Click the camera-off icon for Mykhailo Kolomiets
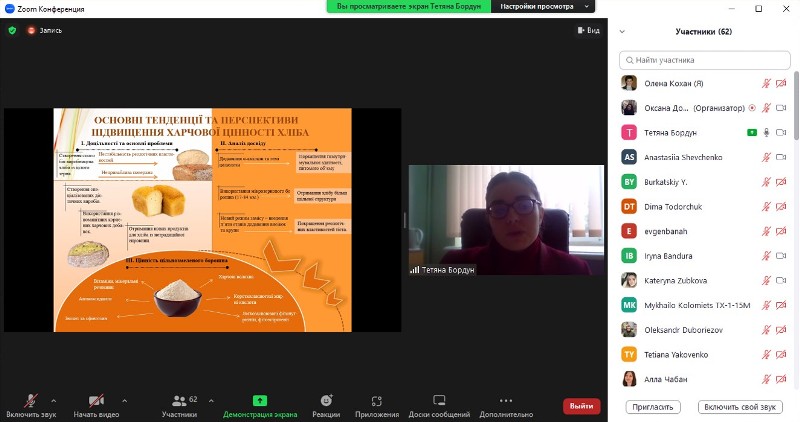This screenshot has height=422, width=800. (781, 305)
